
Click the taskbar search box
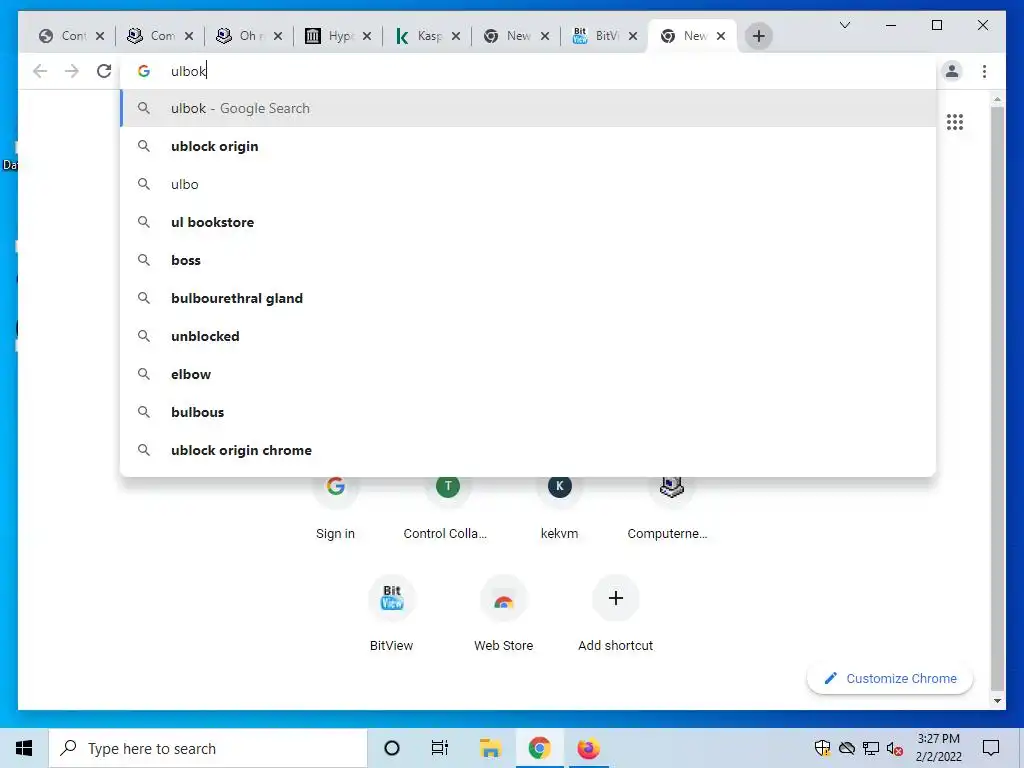click(x=208, y=748)
